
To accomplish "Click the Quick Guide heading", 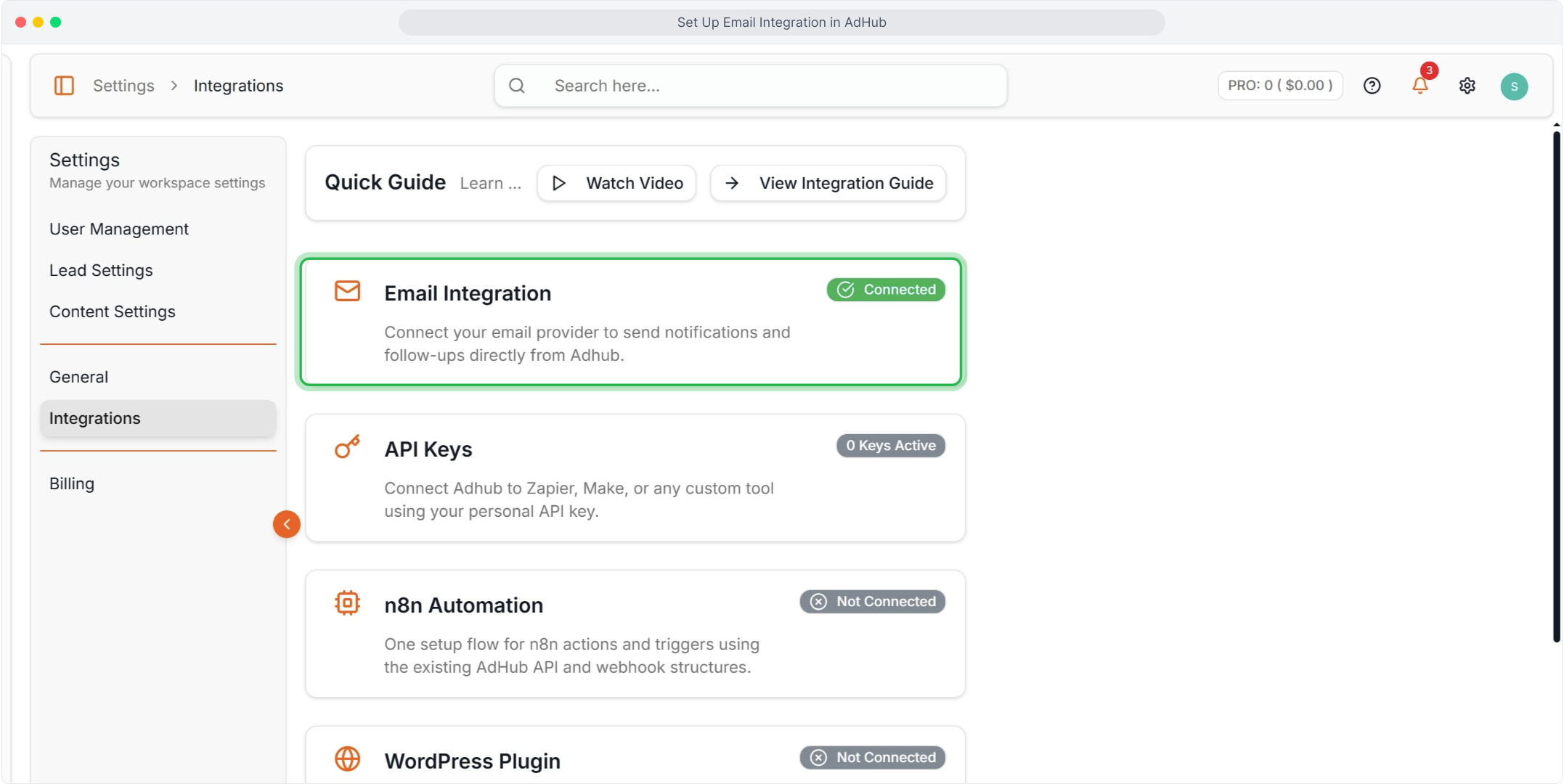I will coord(385,182).
